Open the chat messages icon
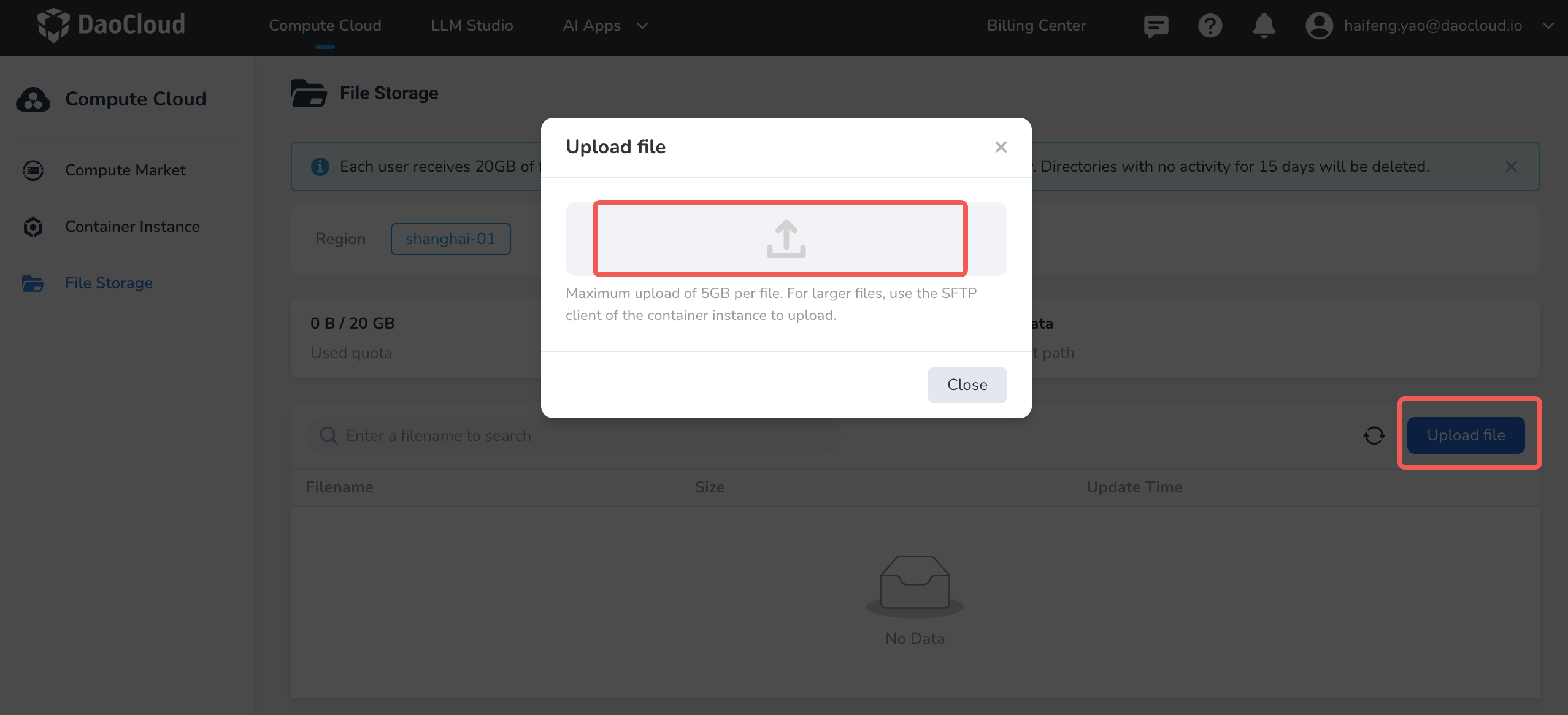Screen dimensions: 1568x715 click(1156, 26)
